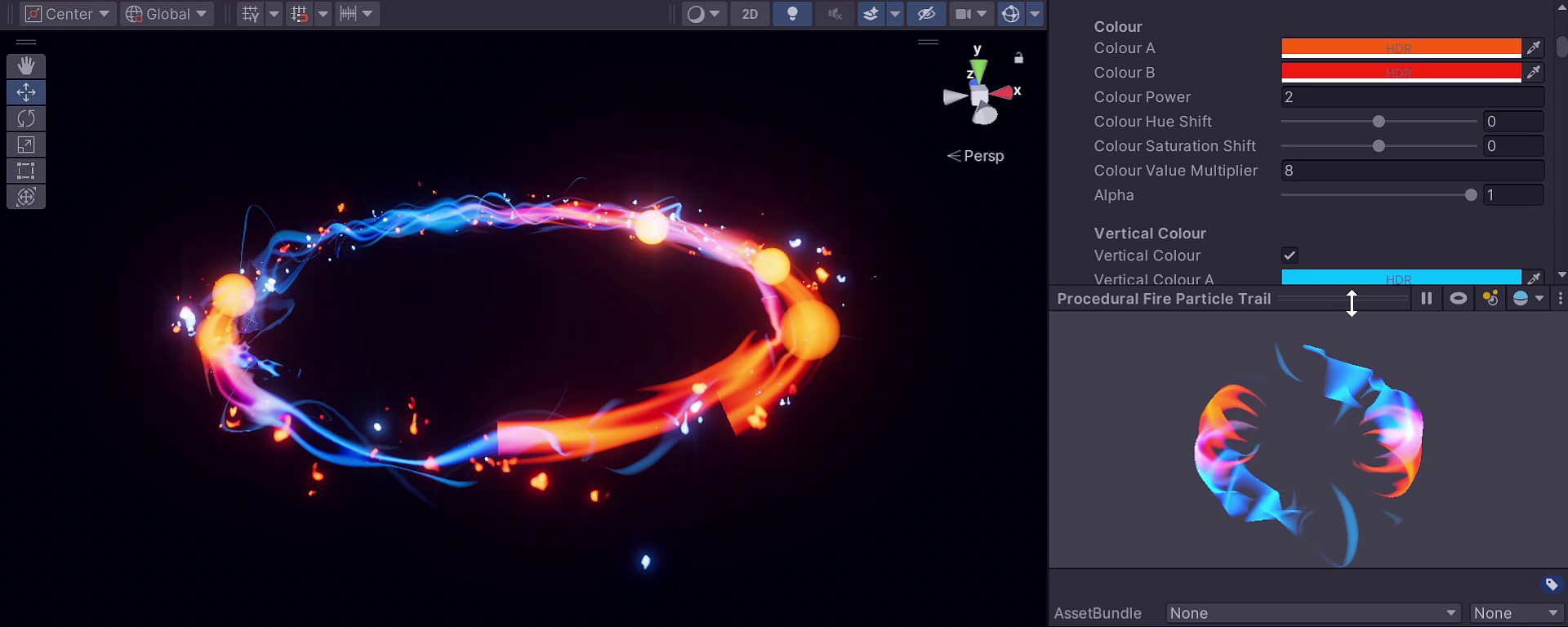Click the grid visibility icon
Viewport: 1568px width, 627px height.
(x=251, y=14)
